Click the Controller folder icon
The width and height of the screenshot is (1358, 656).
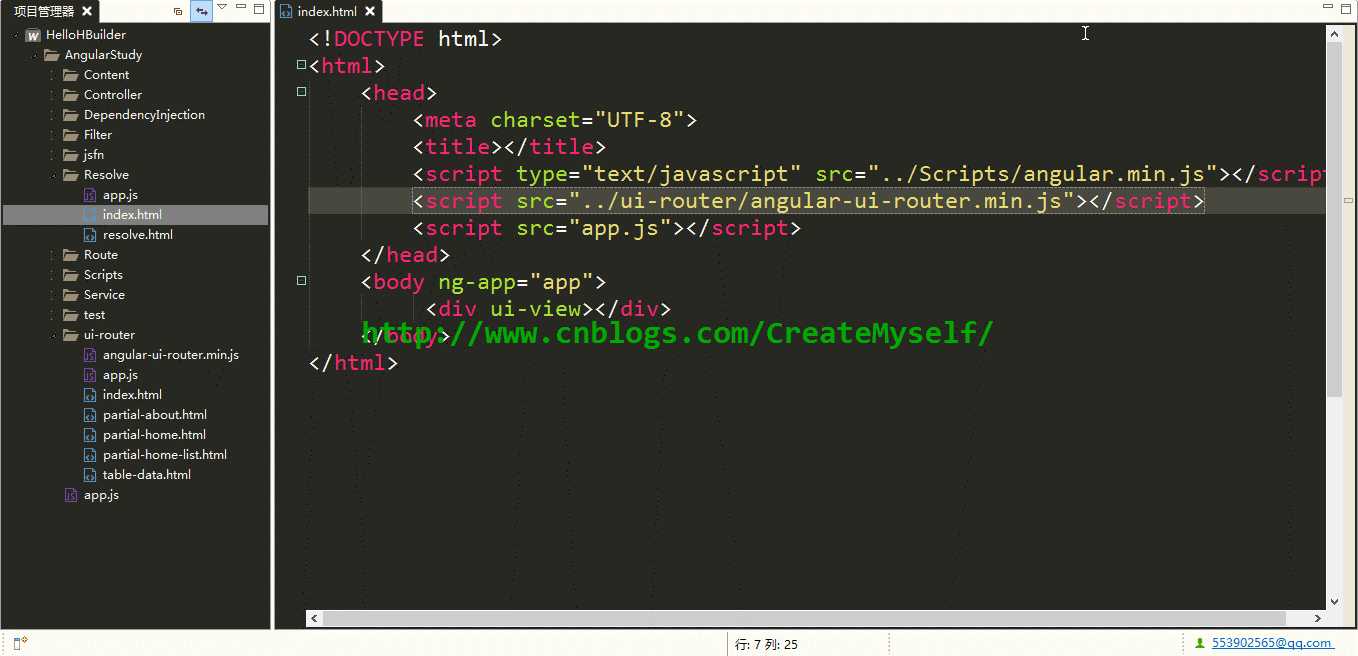70,95
